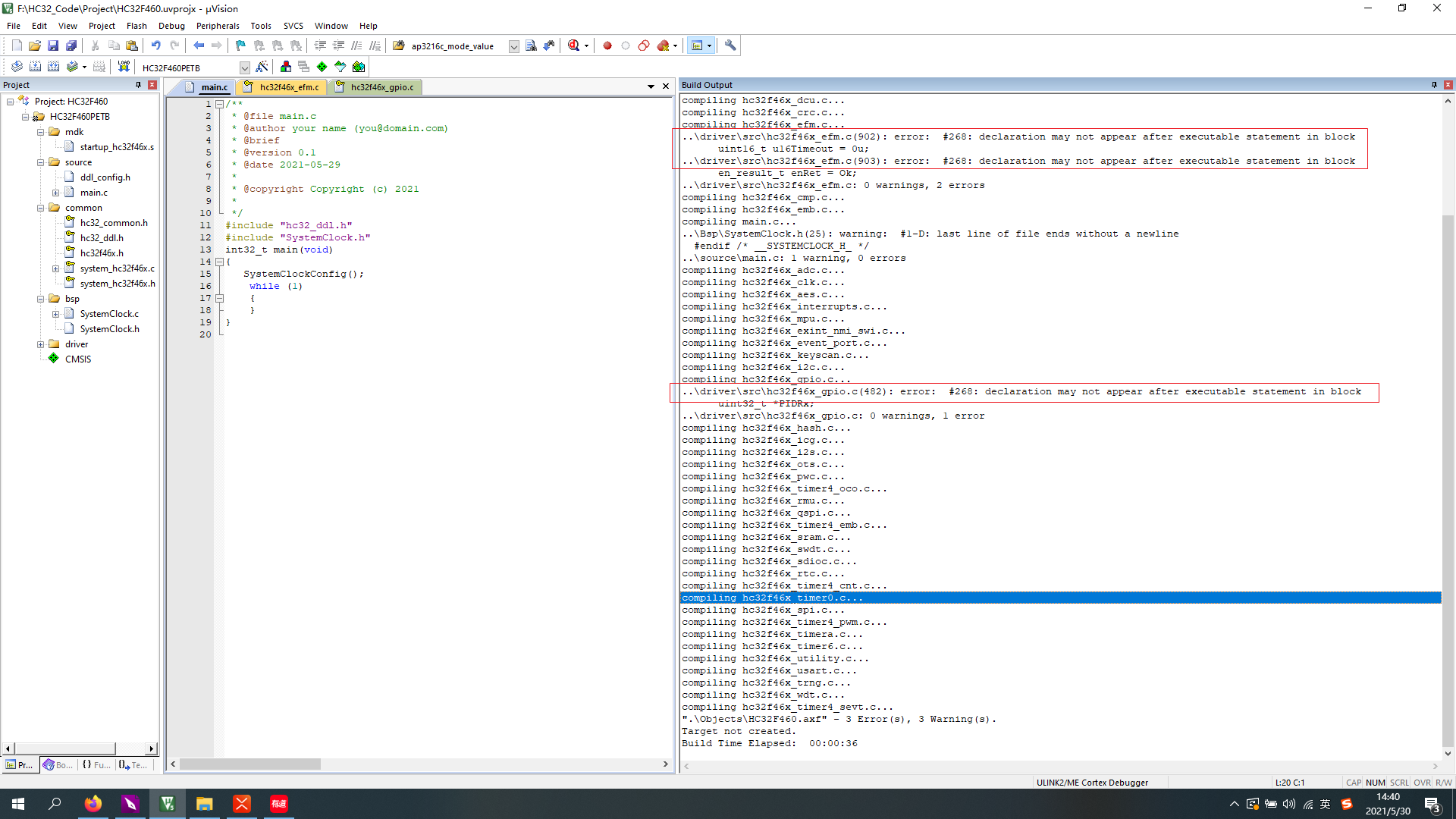Viewport: 1456px width, 819px height.
Task: Click the Rebuild all target files icon
Action: [53, 67]
